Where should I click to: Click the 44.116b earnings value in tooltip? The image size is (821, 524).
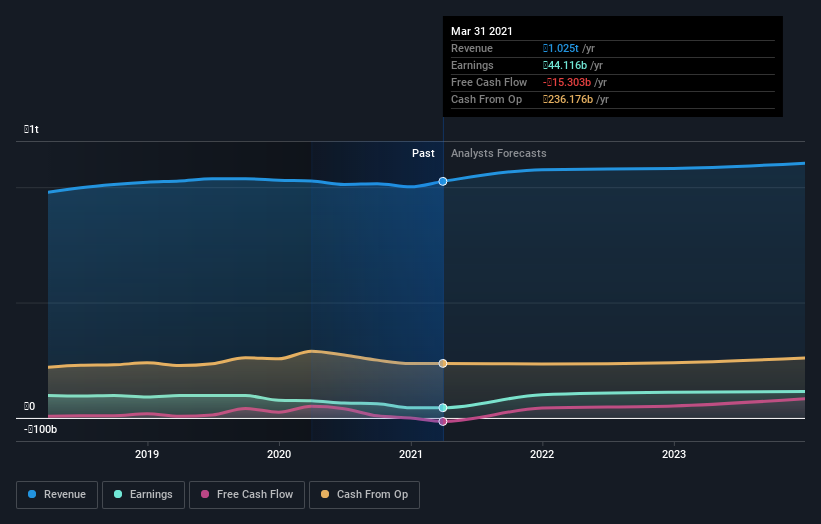pyautogui.click(x=565, y=65)
